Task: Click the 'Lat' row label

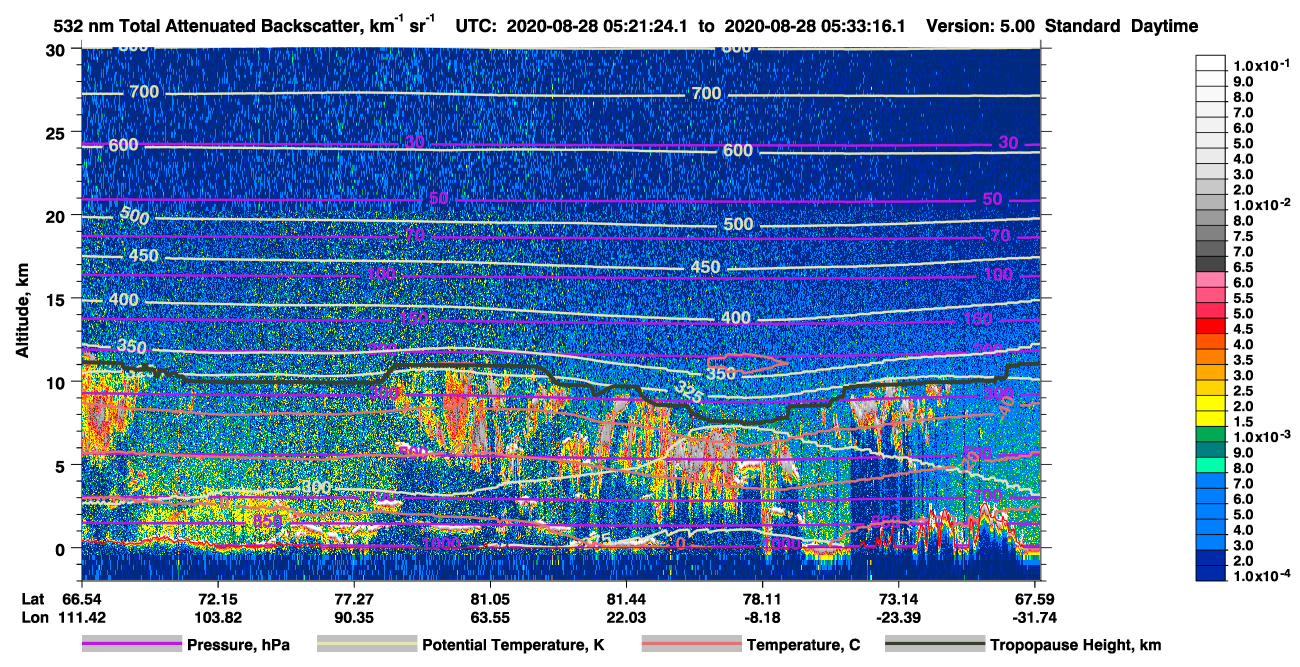Action: (33, 599)
